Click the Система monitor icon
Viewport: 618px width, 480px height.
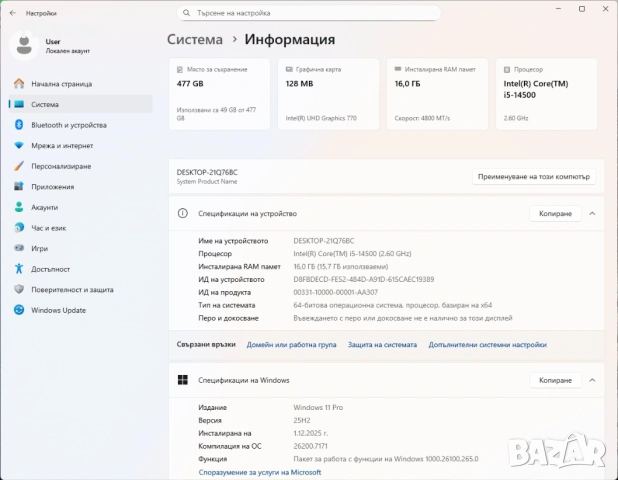click(x=19, y=104)
